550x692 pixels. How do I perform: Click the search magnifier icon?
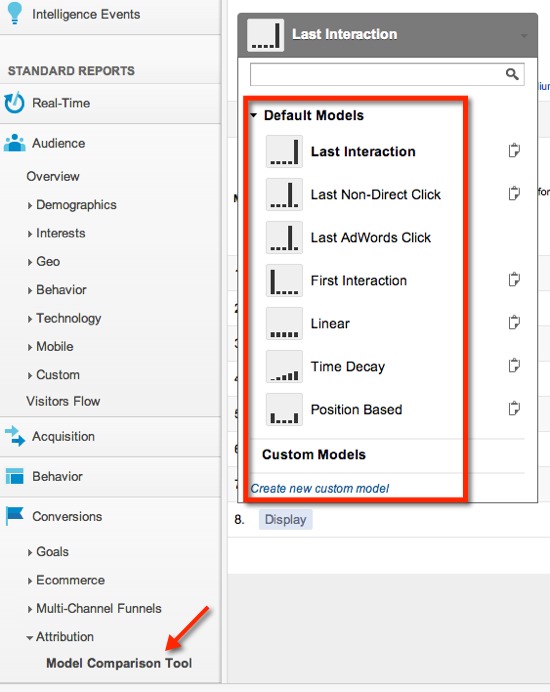[x=512, y=74]
